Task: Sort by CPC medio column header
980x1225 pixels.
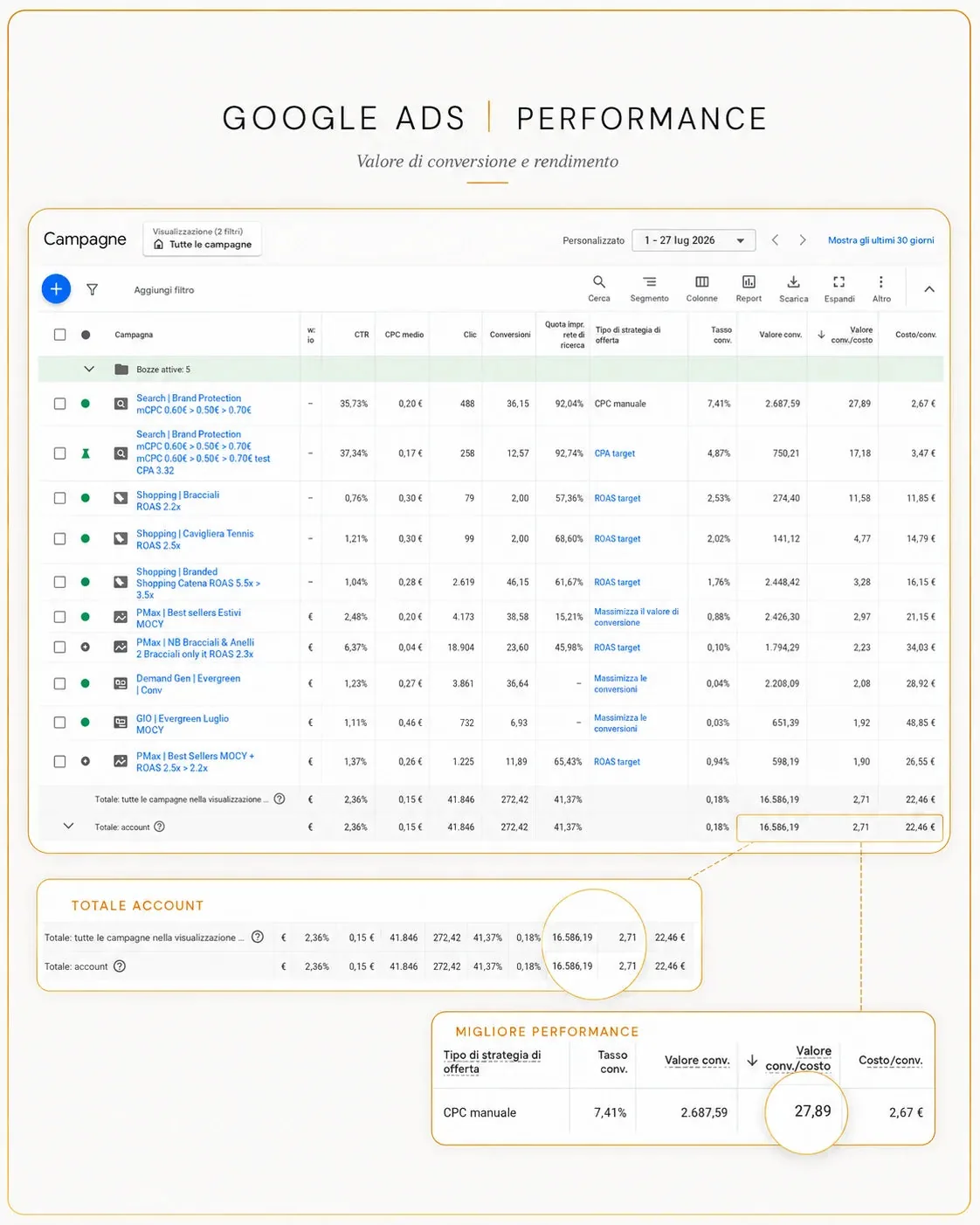Action: (x=404, y=335)
